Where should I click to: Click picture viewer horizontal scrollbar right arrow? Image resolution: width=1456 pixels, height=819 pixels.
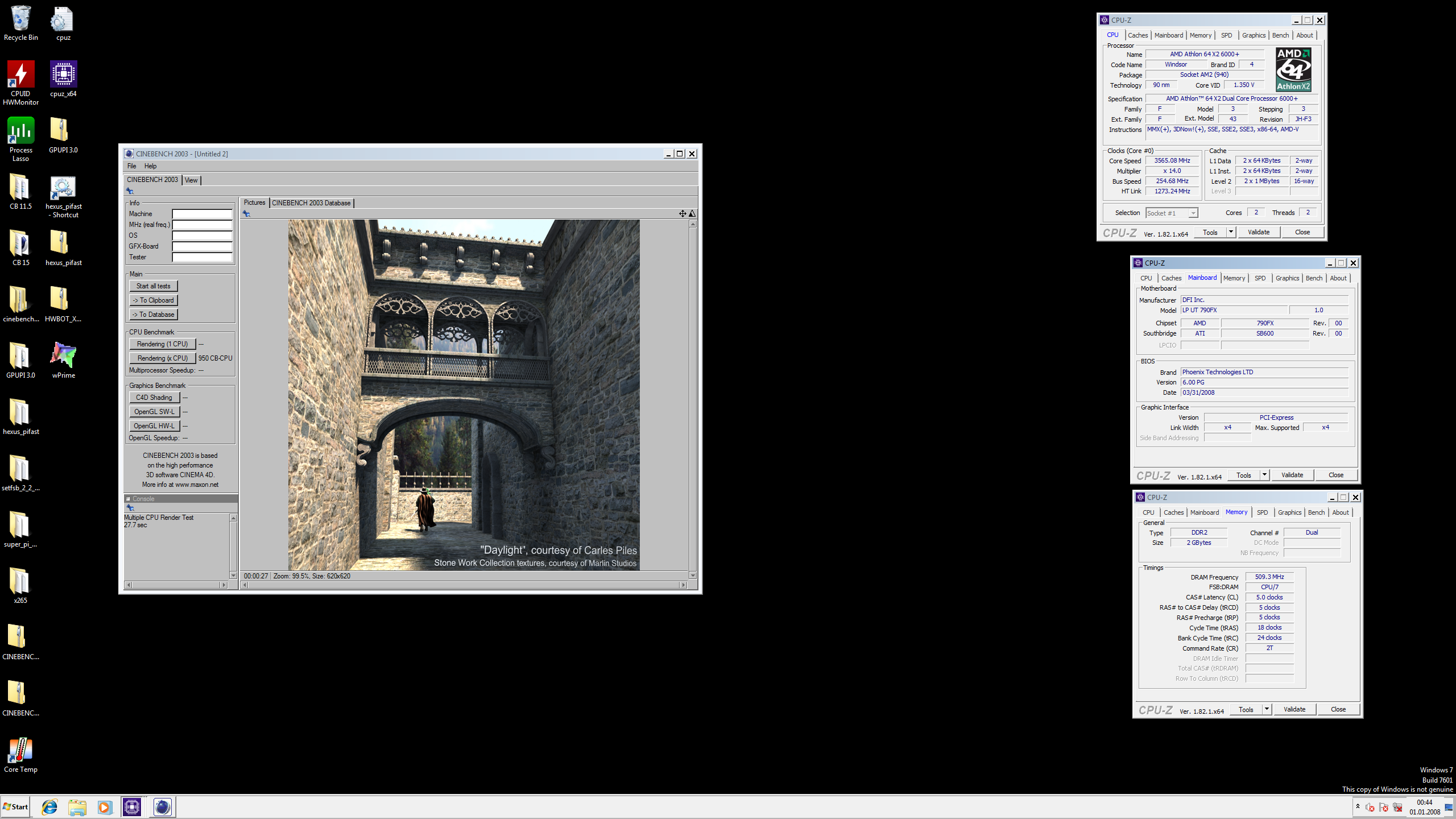tap(684, 585)
